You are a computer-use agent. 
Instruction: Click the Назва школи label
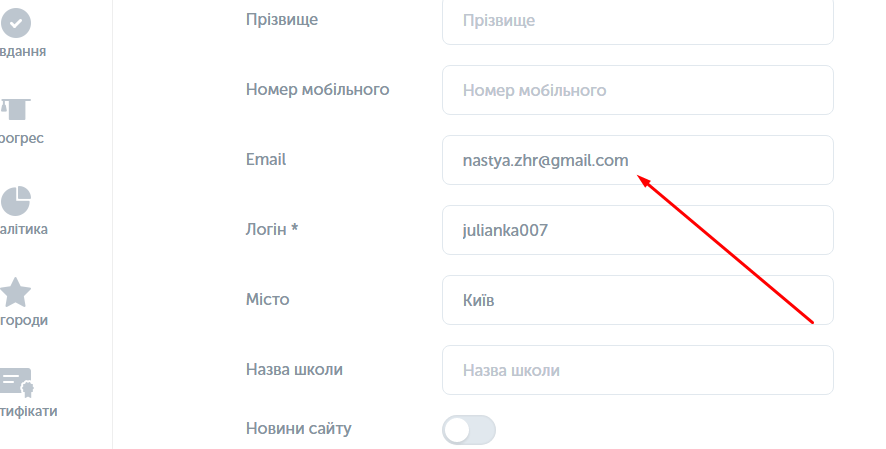(x=294, y=369)
